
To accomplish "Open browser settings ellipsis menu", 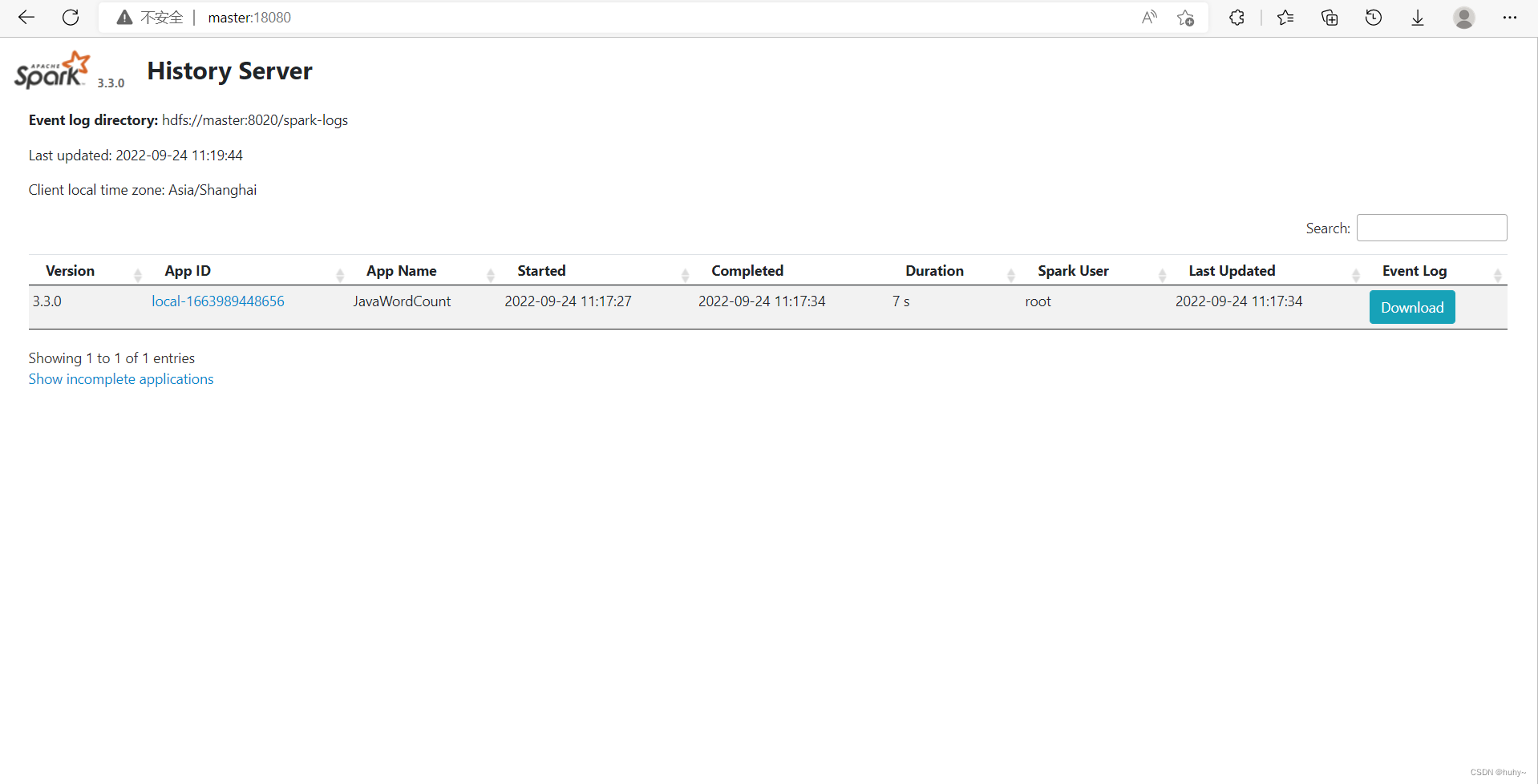I will (x=1510, y=18).
